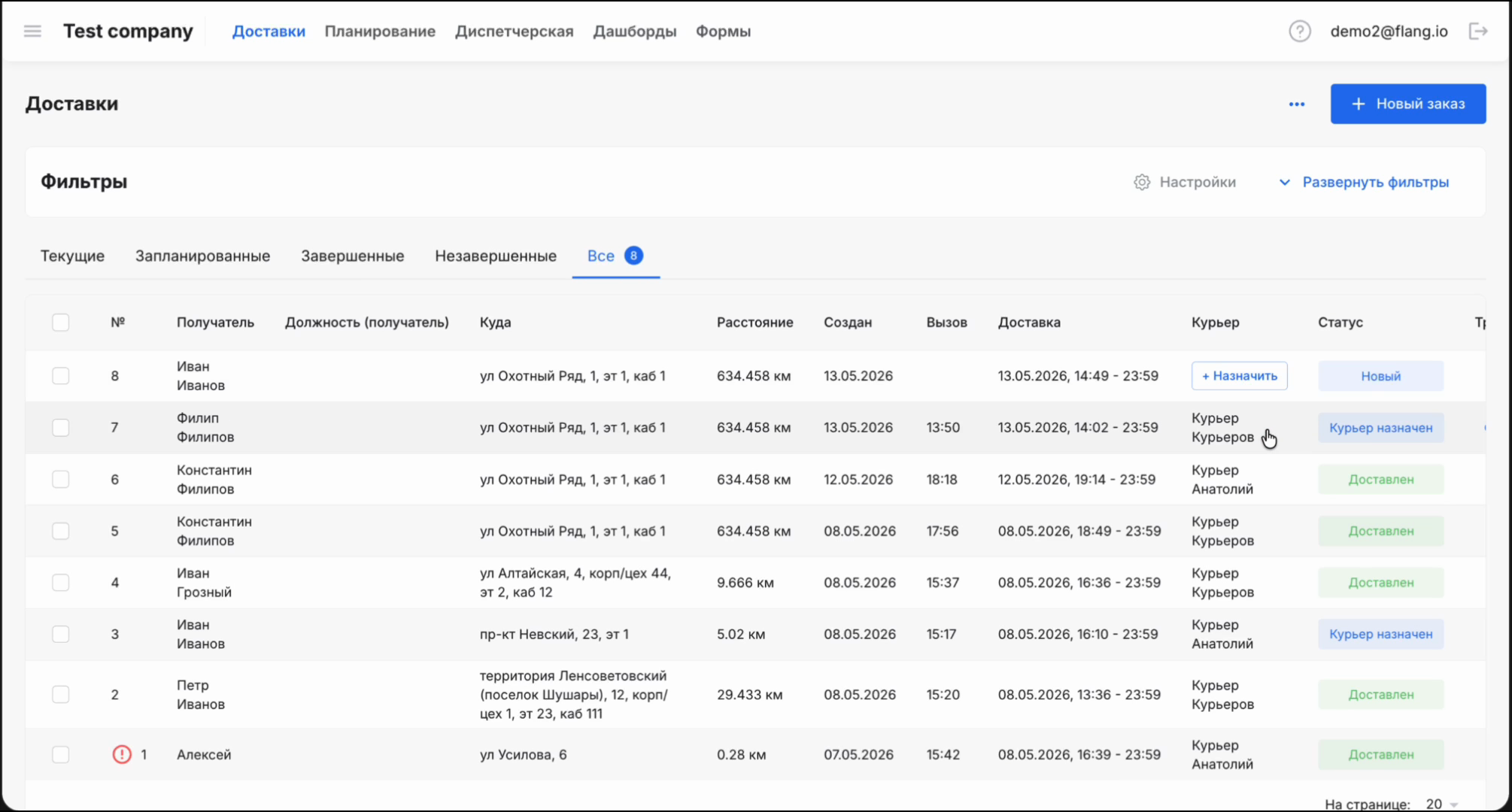Viewport: 1512px width, 812px height.
Task: Click address пр-кт Невский, 23, эт 1
Action: pyautogui.click(x=554, y=634)
